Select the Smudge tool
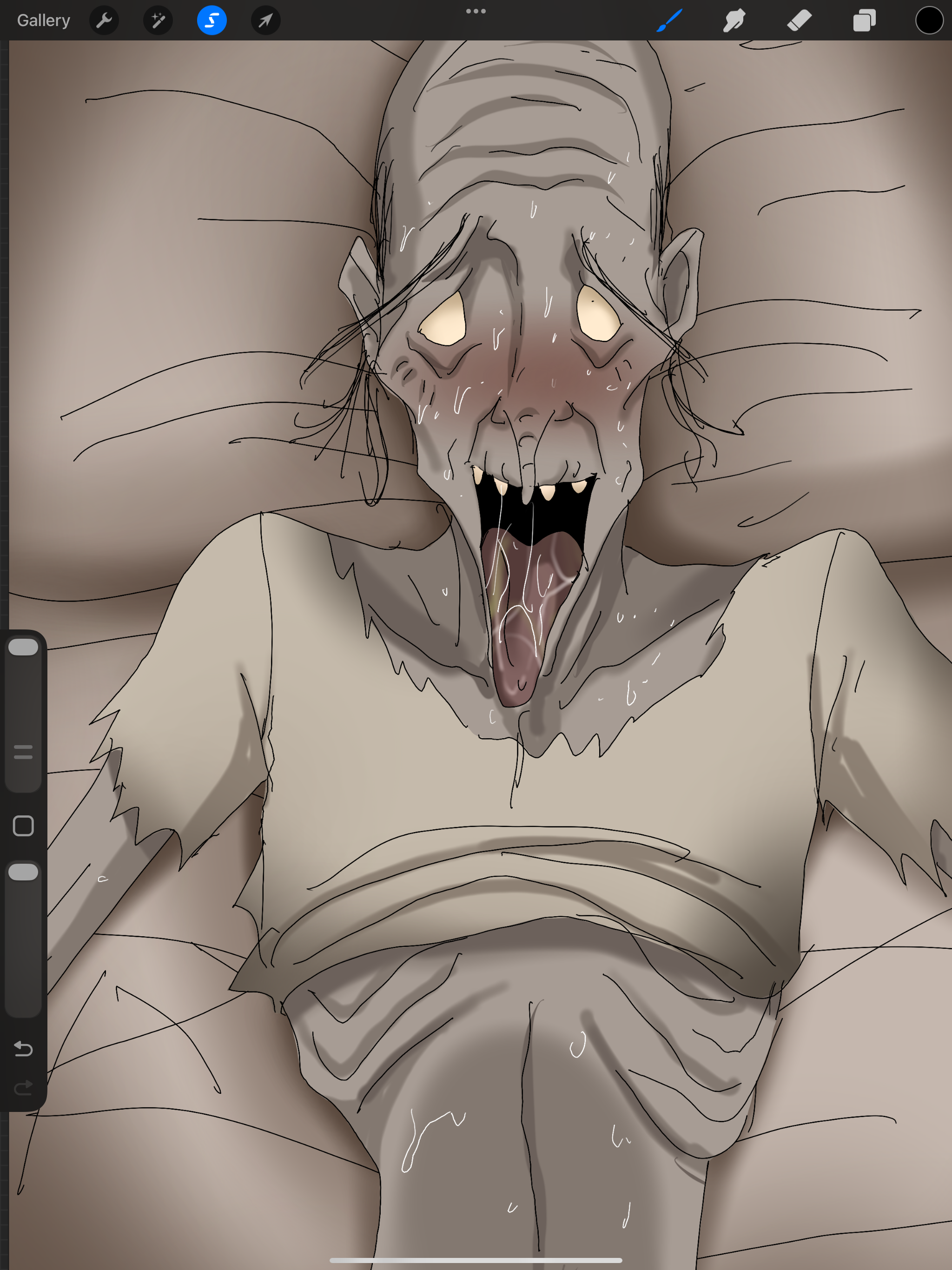952x1270 pixels. click(x=734, y=20)
